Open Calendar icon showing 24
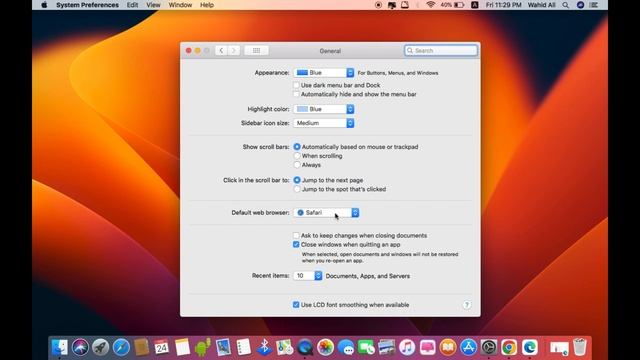640x360 pixels. click(162, 347)
